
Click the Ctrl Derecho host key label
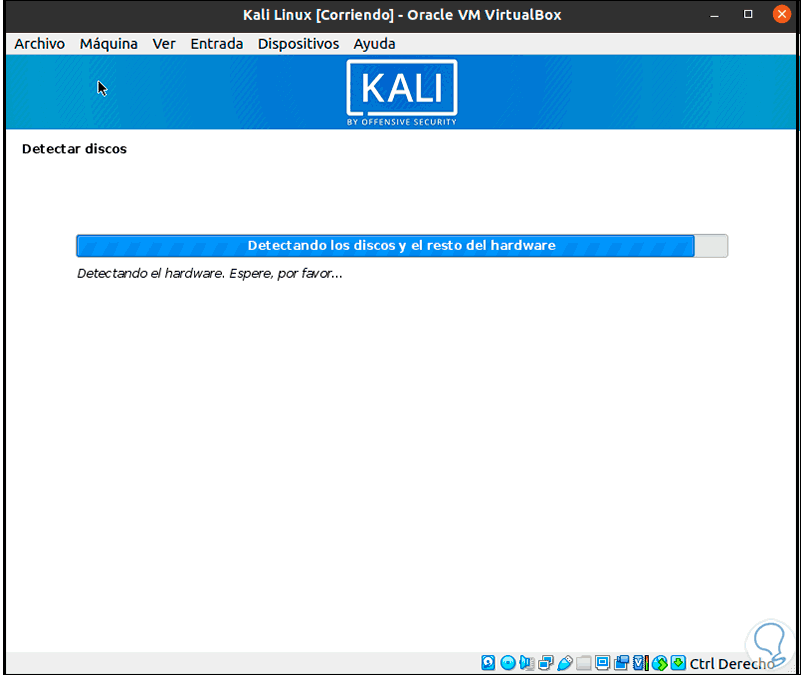(732, 664)
